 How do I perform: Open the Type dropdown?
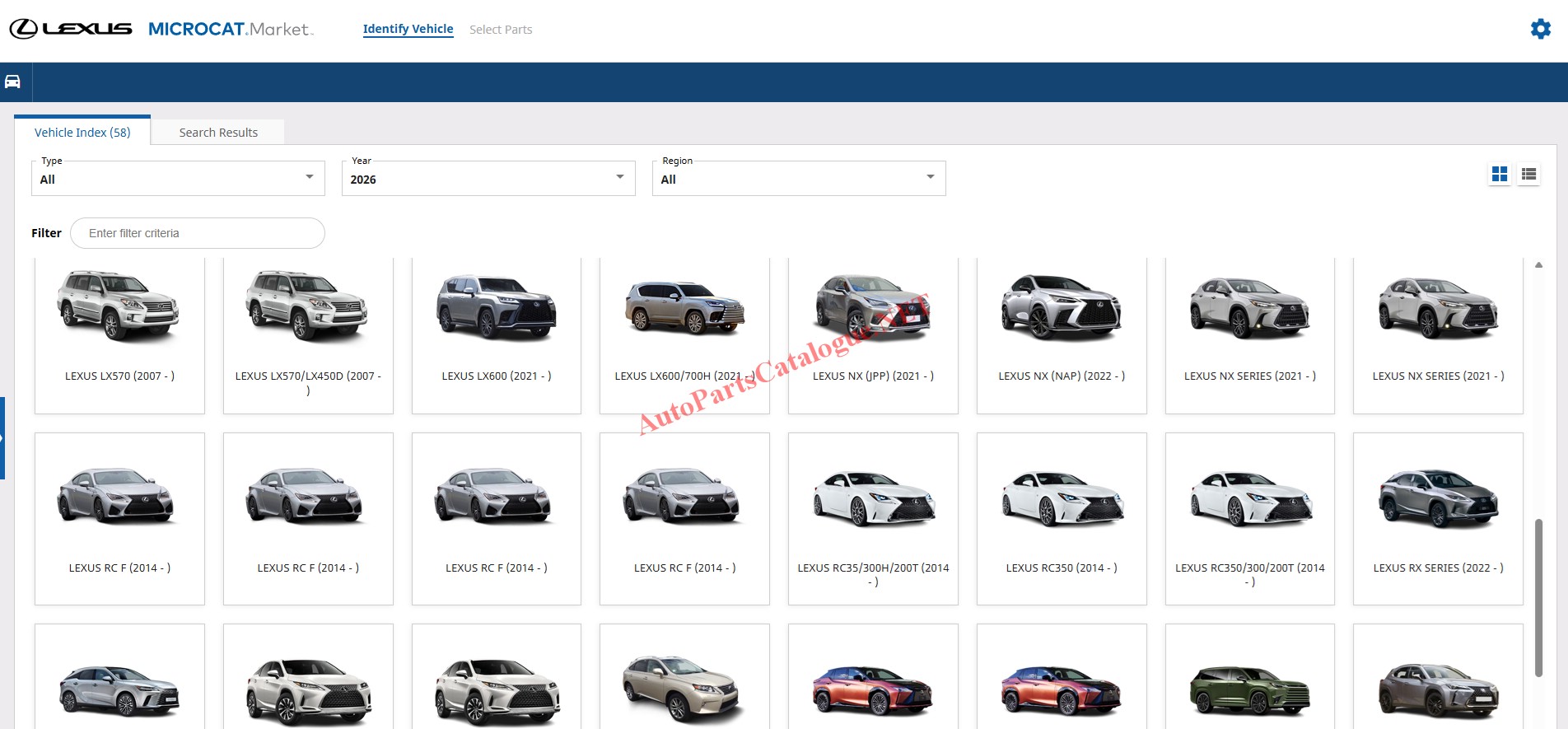178,178
